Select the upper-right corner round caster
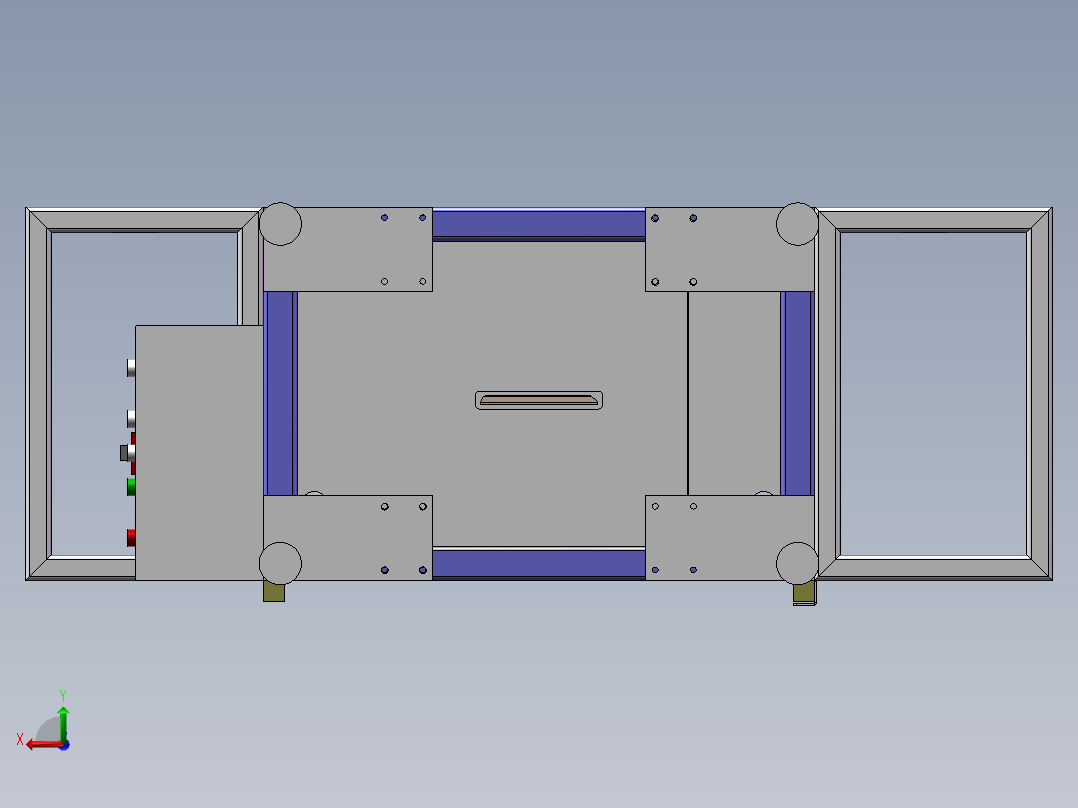 798,224
